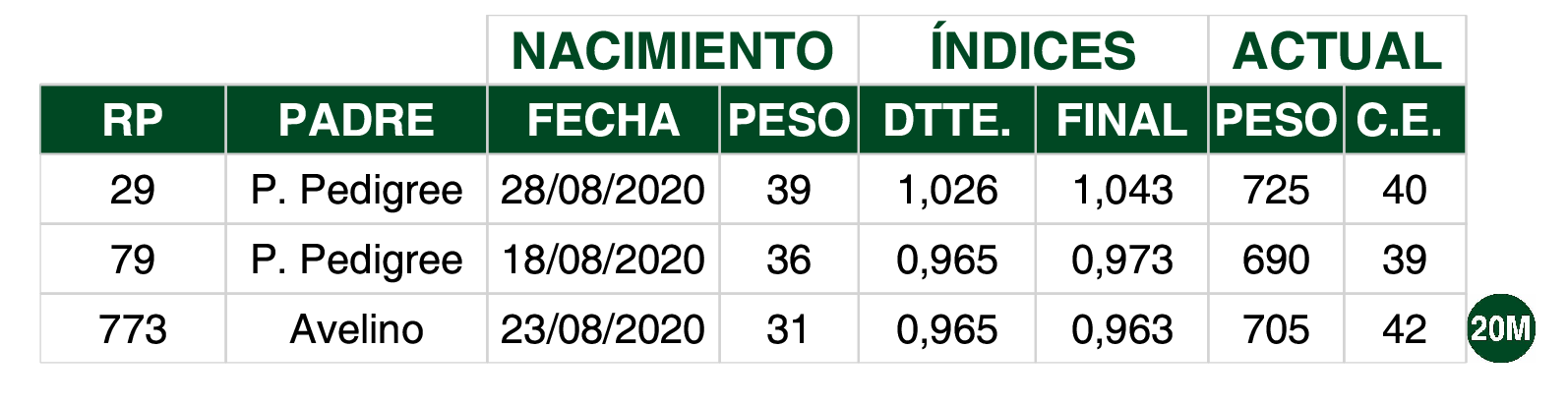Click date cell 28/08/2020
Viewport: 1568px width, 406px height.
pos(603,189)
